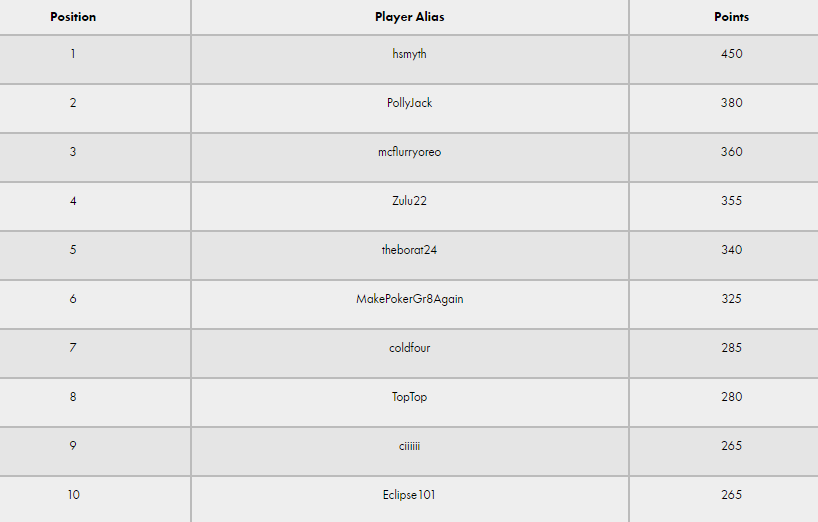Click the Player Alias column header
Screen dimensions: 818x522
[410, 17]
